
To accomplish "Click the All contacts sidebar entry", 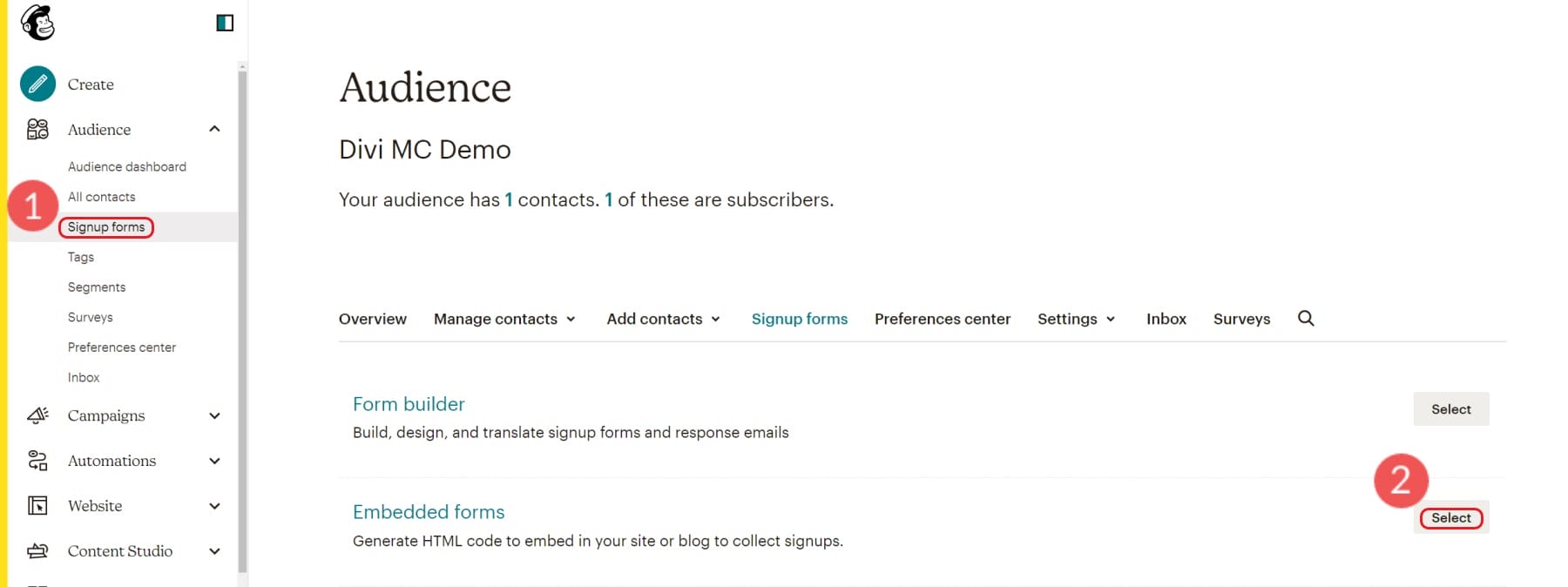I will [x=102, y=196].
